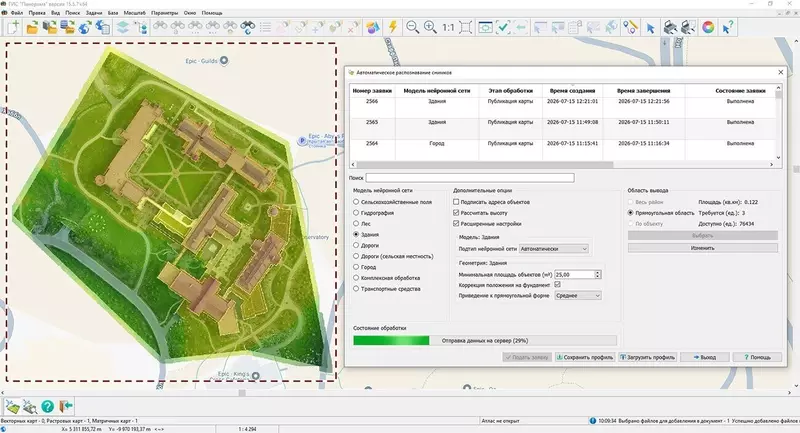Click the Номер заявки column header

click(x=372, y=91)
